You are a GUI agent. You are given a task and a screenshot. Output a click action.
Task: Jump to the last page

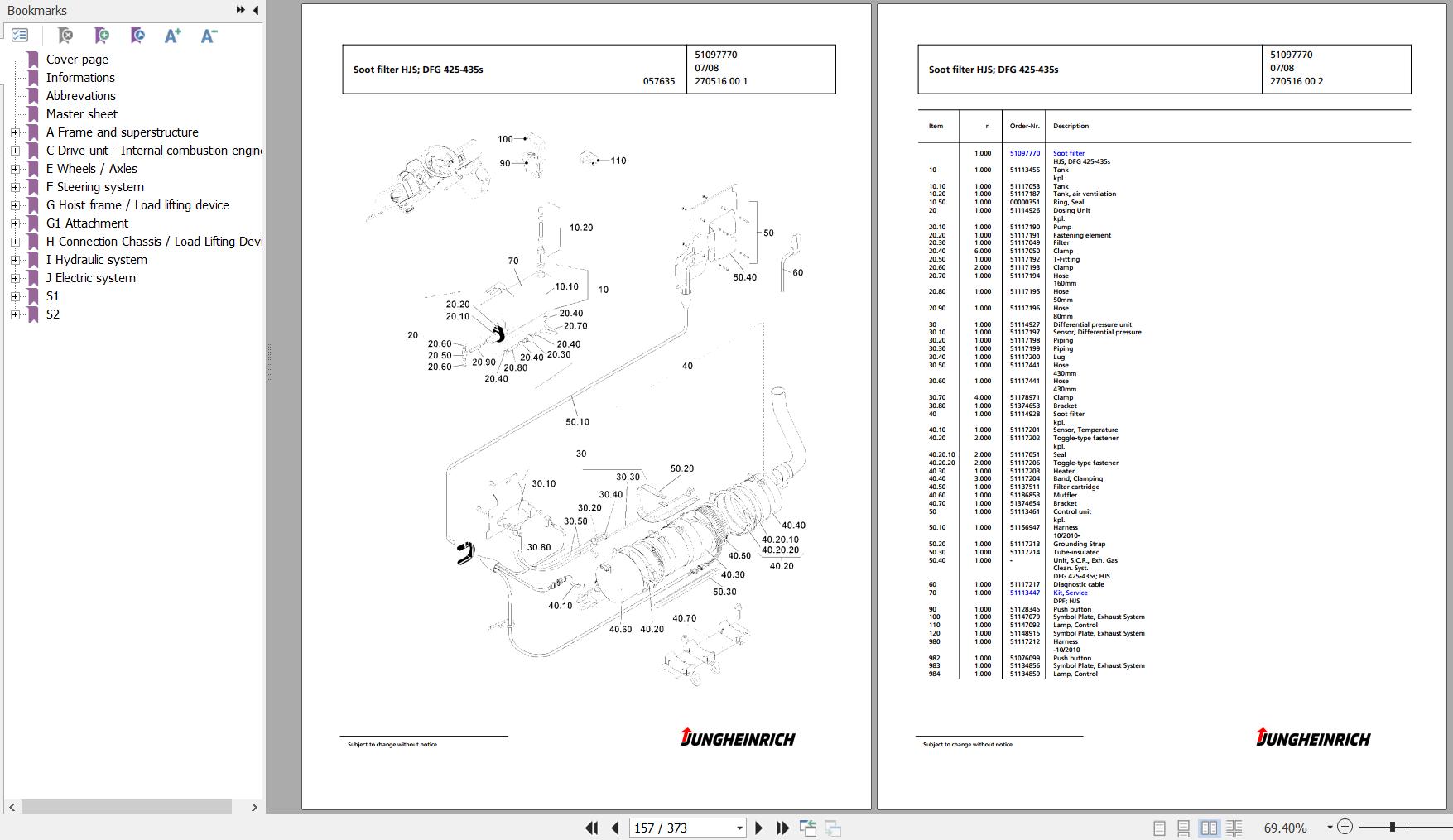click(782, 828)
